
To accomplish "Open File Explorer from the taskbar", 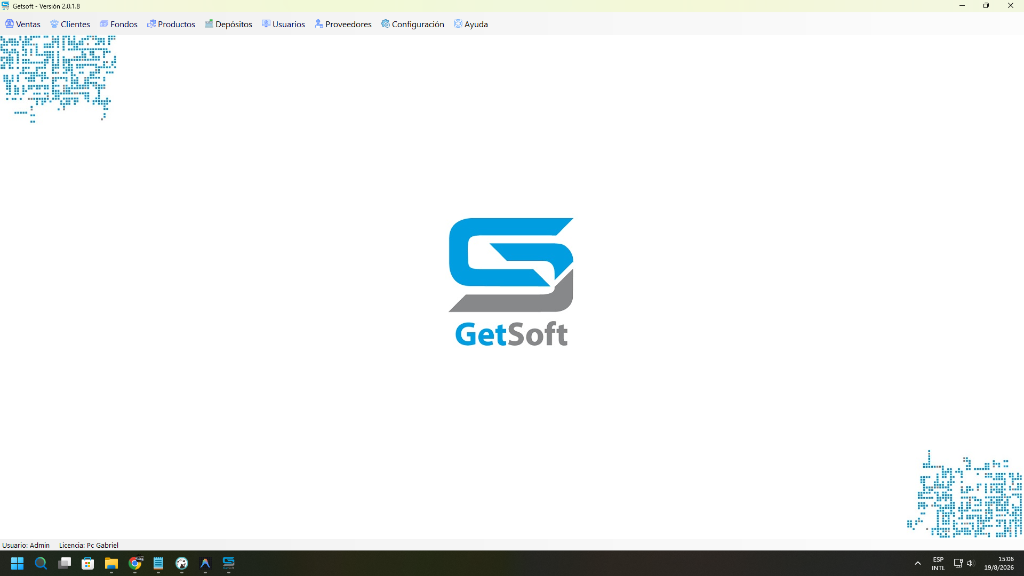I will pos(111,563).
